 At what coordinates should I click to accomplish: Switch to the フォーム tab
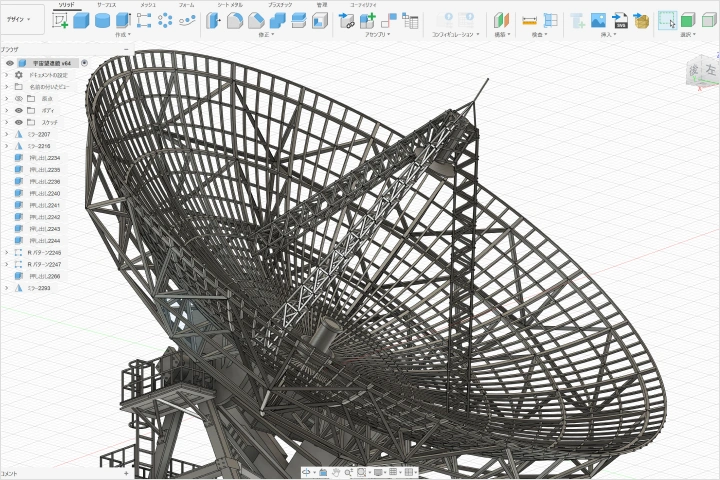(x=186, y=5)
